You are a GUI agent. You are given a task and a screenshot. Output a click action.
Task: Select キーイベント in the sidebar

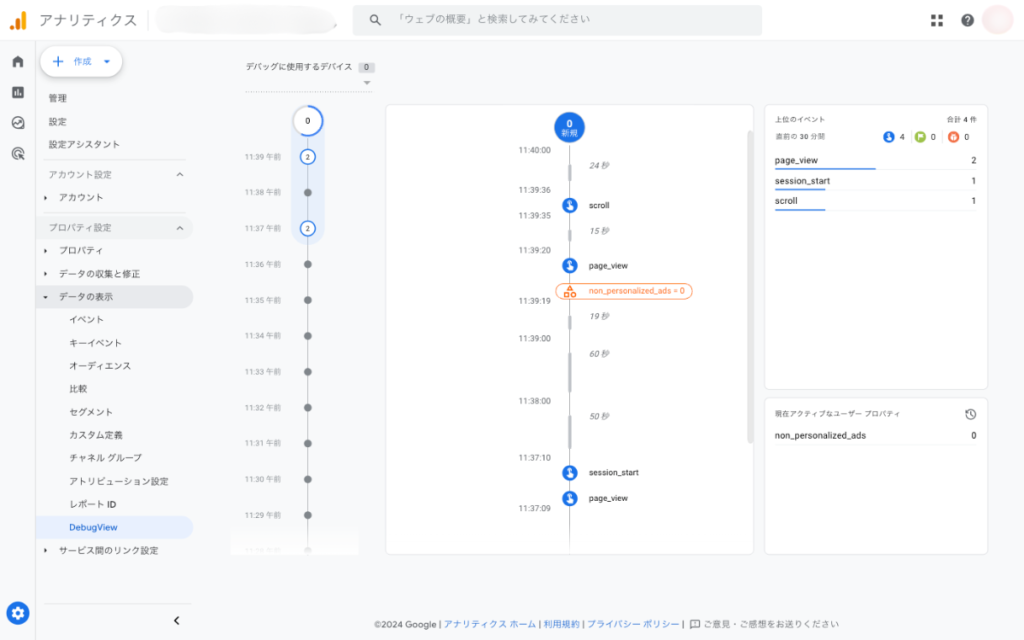pyautogui.click(x=95, y=343)
